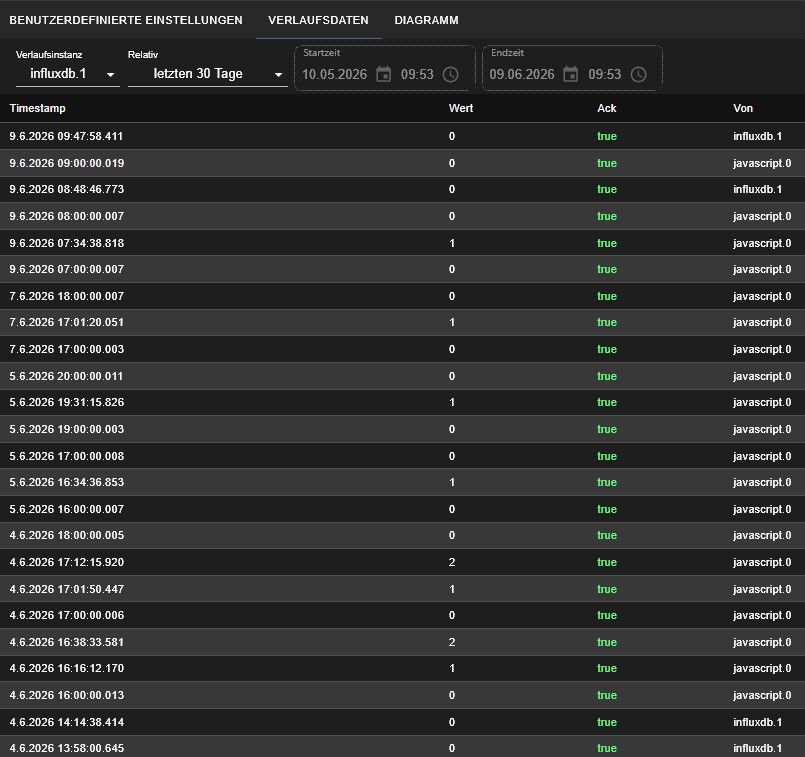Click Wert 0 in the 5.6.2026 20:00:00.011 row

(452, 376)
